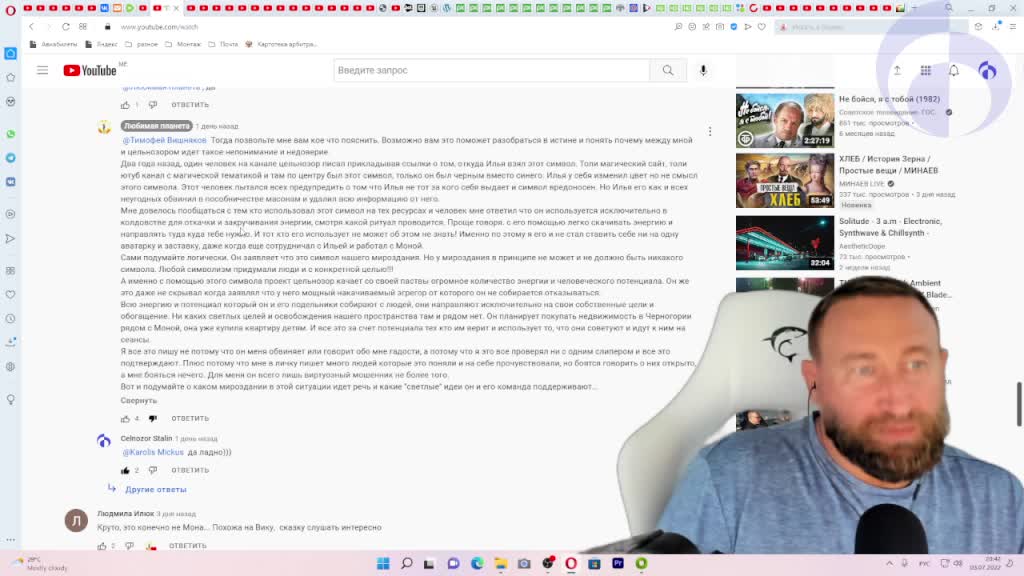Open the 'Почта' bookmarks folder

[223, 44]
